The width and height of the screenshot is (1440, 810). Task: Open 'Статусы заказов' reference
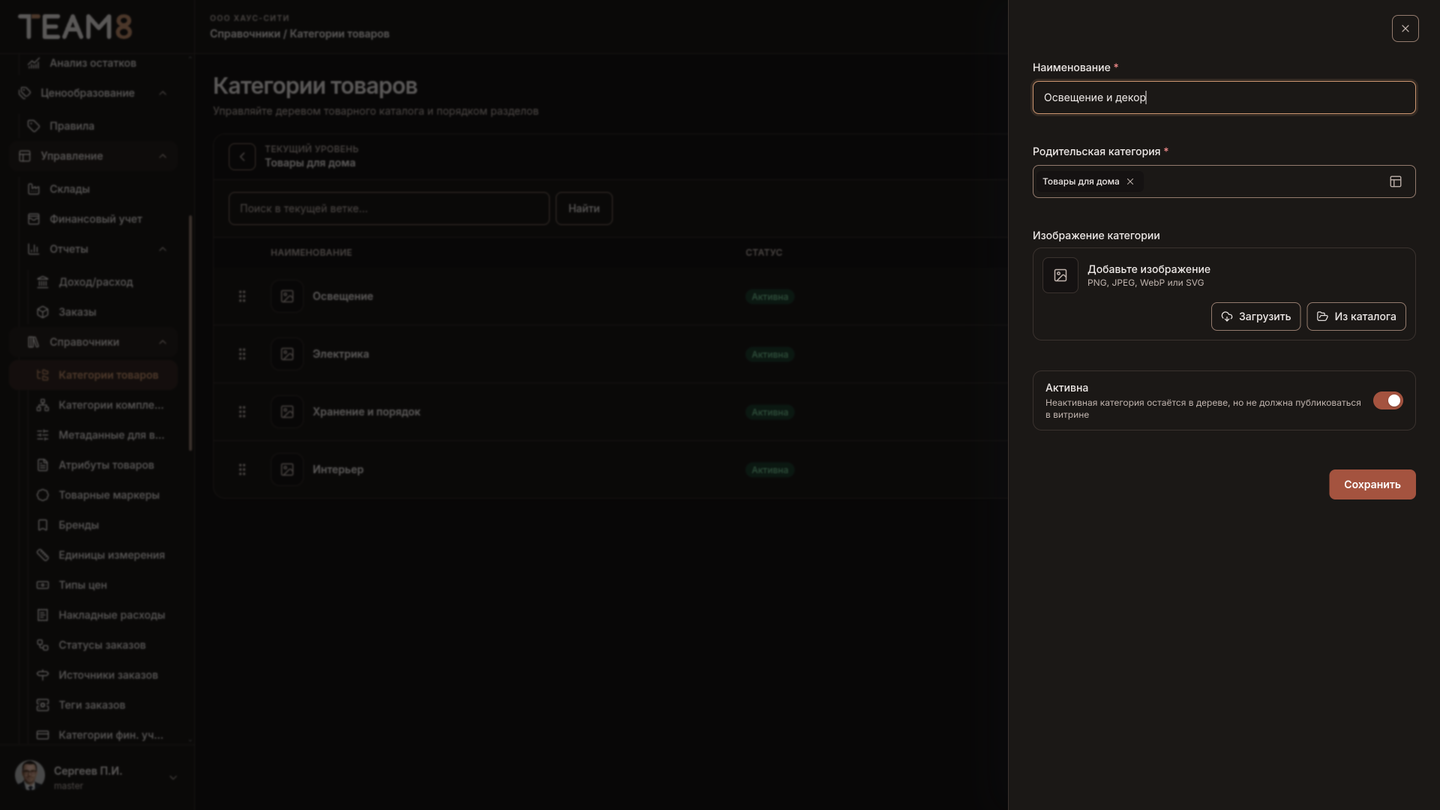tap(102, 645)
